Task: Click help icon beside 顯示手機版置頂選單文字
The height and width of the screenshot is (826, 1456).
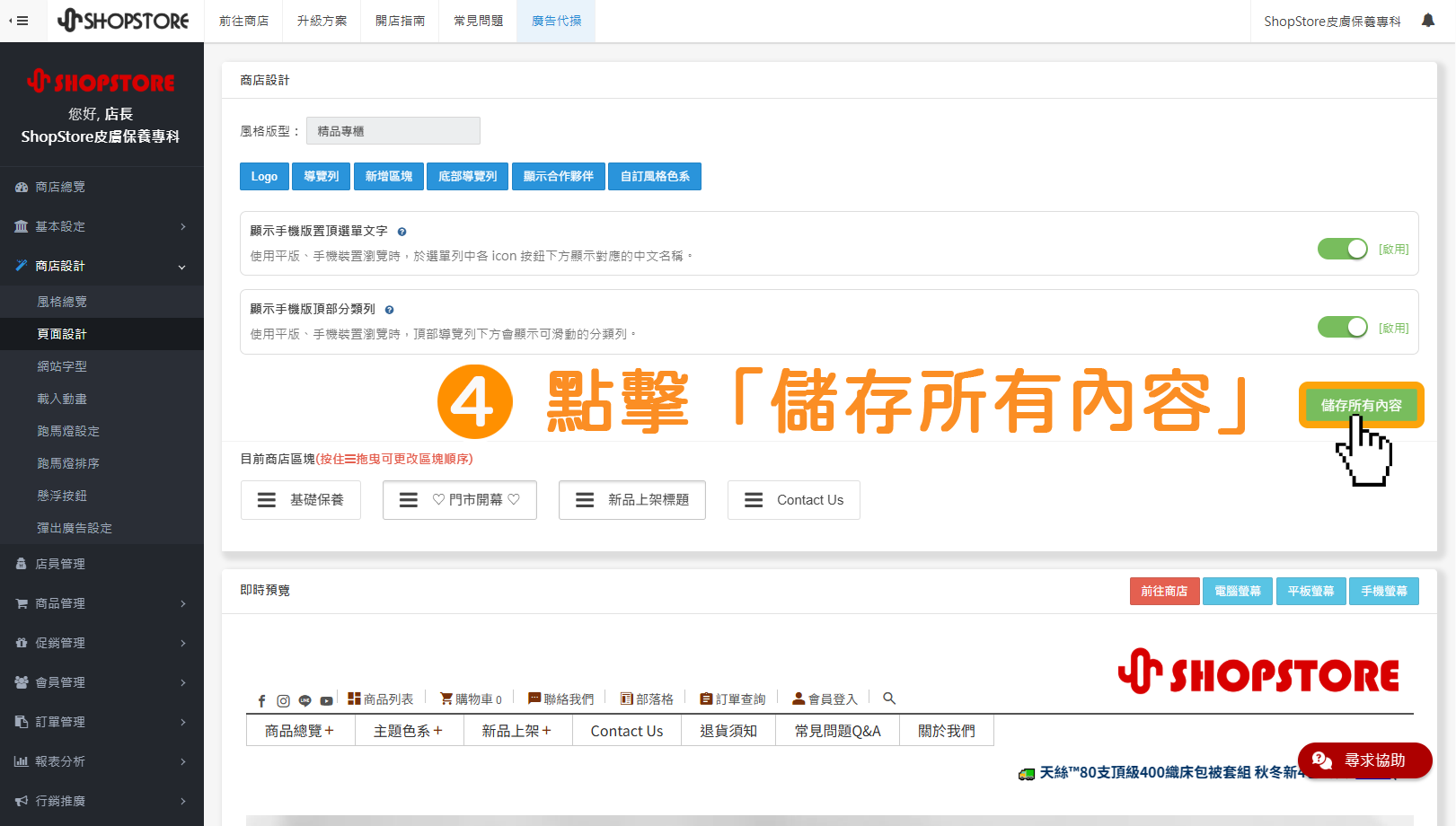Action: point(402,232)
